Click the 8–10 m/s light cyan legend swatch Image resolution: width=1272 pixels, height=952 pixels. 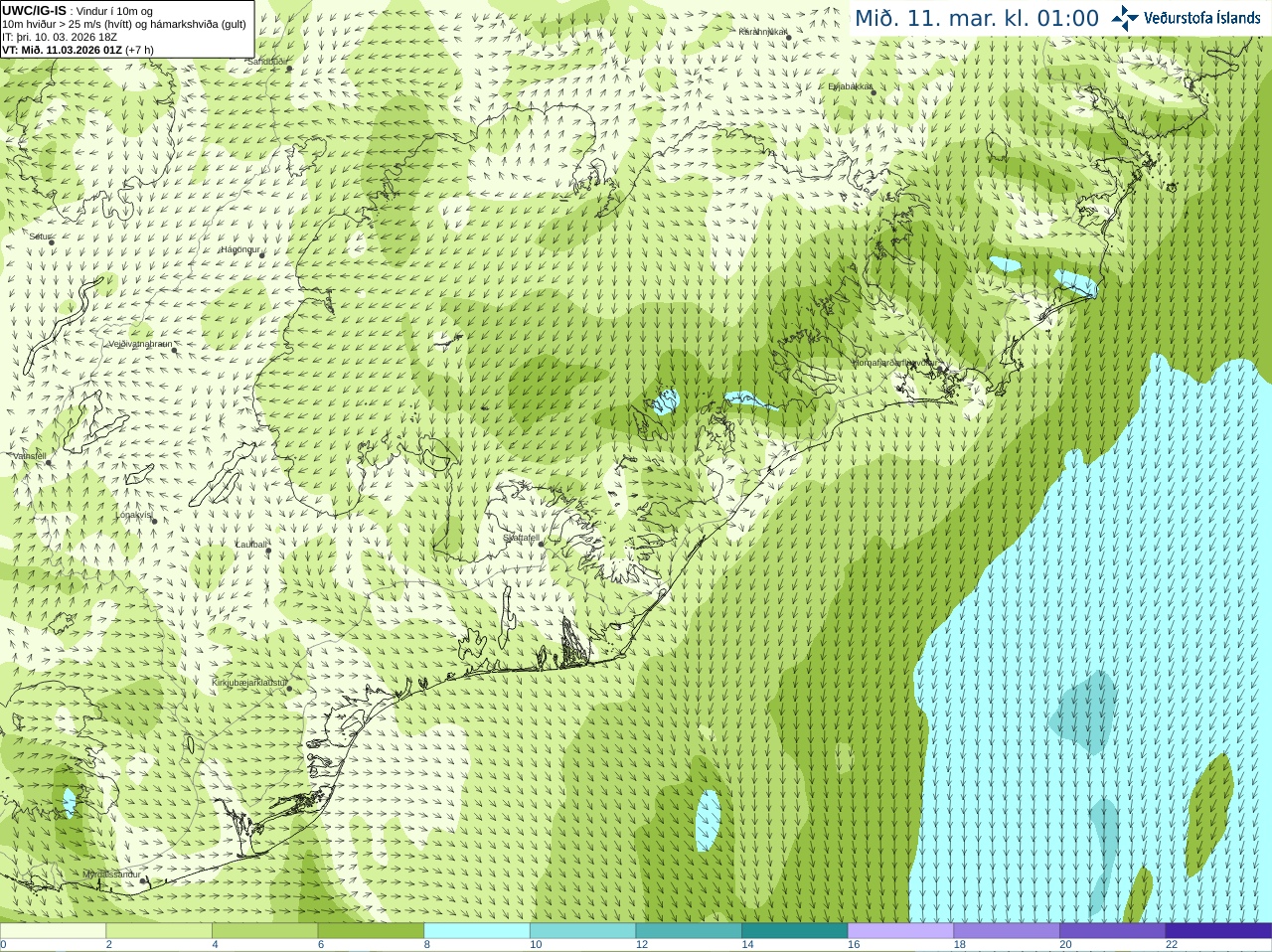pyautogui.click(x=477, y=931)
